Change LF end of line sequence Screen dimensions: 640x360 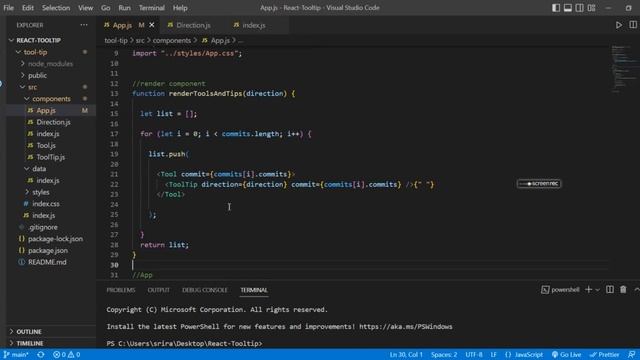coord(493,354)
